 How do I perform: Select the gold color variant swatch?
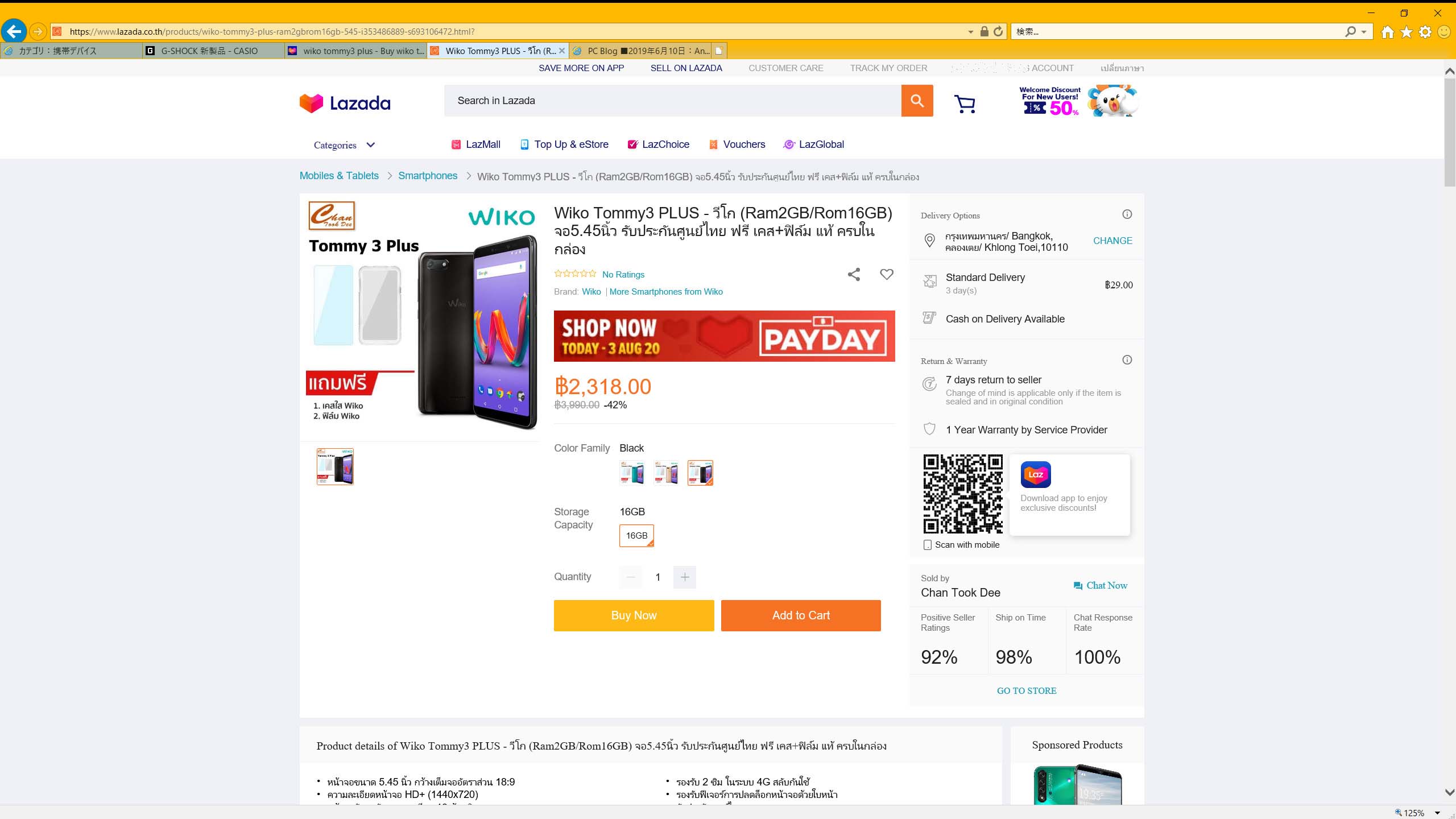pos(666,473)
